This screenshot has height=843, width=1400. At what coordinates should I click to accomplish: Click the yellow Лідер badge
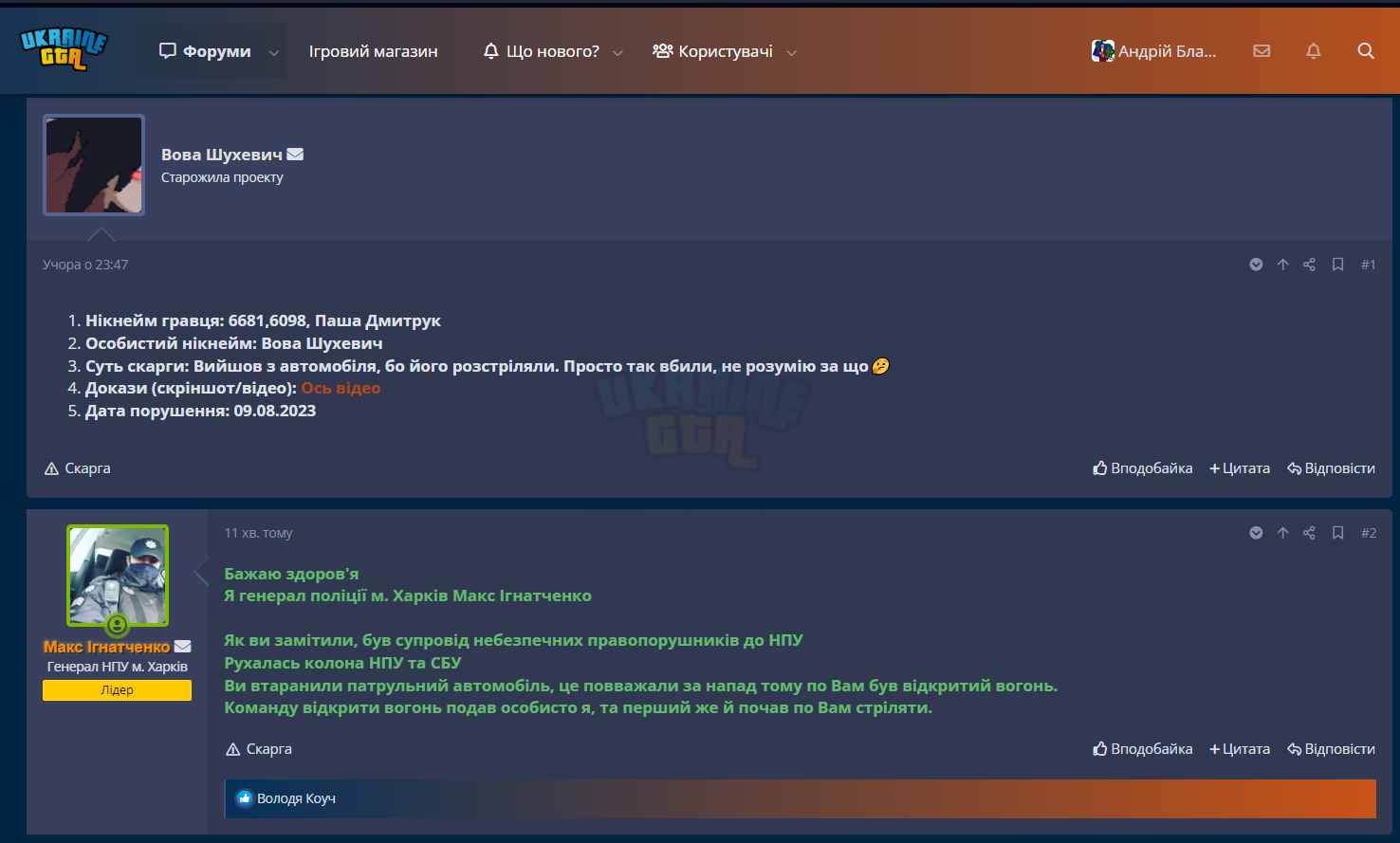tap(118, 690)
